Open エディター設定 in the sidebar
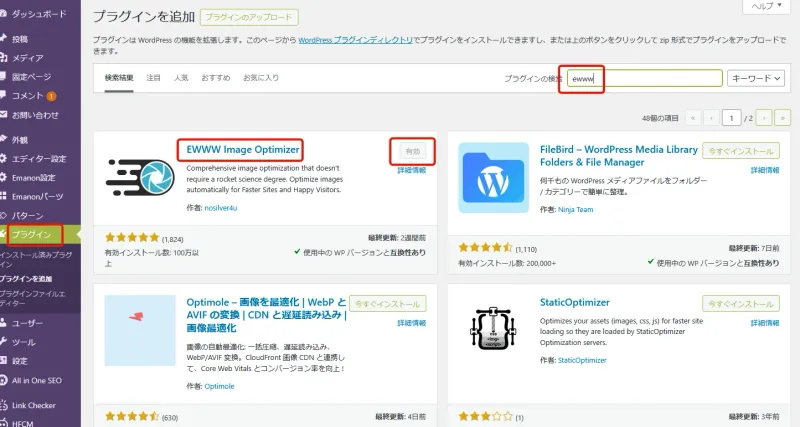This screenshot has height=427, width=800. click(x=39, y=159)
